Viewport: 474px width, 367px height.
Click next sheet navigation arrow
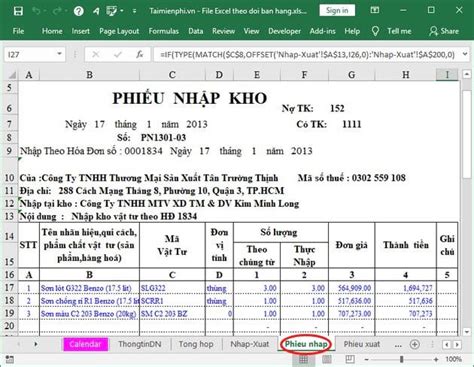(x=36, y=344)
